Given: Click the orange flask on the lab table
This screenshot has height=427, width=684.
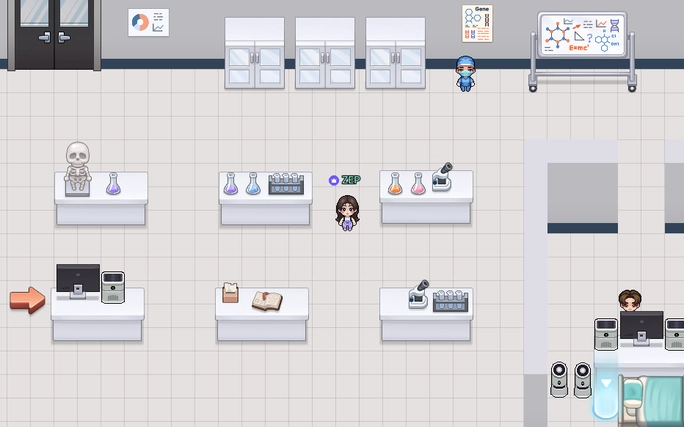Looking at the screenshot, I should (x=395, y=184).
